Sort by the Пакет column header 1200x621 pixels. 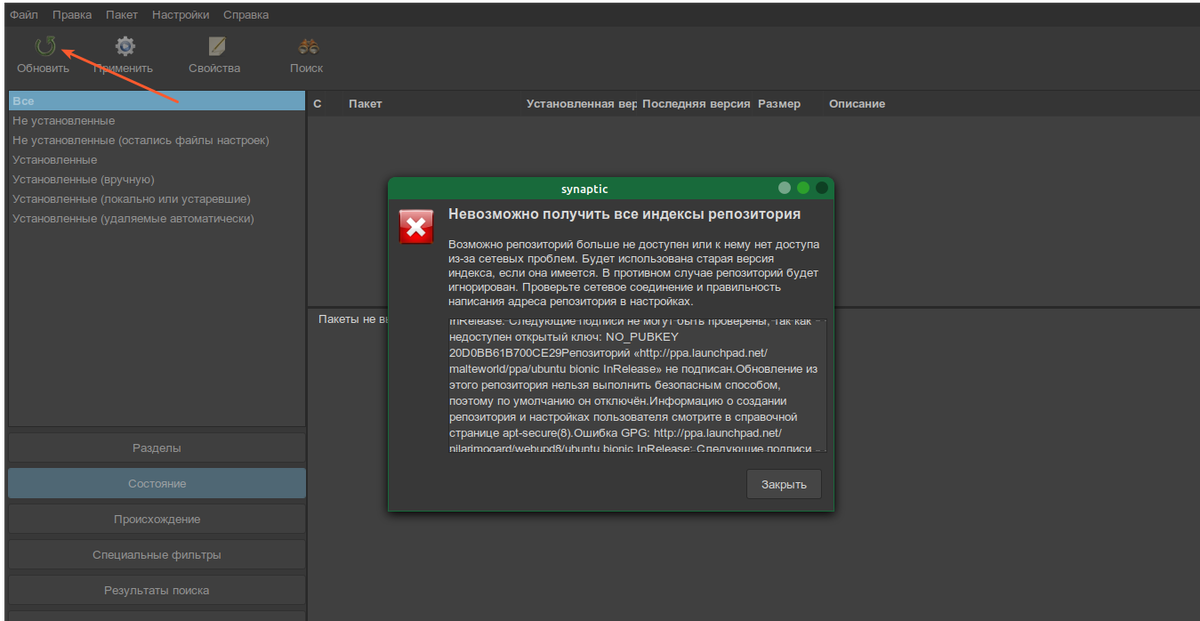click(366, 104)
